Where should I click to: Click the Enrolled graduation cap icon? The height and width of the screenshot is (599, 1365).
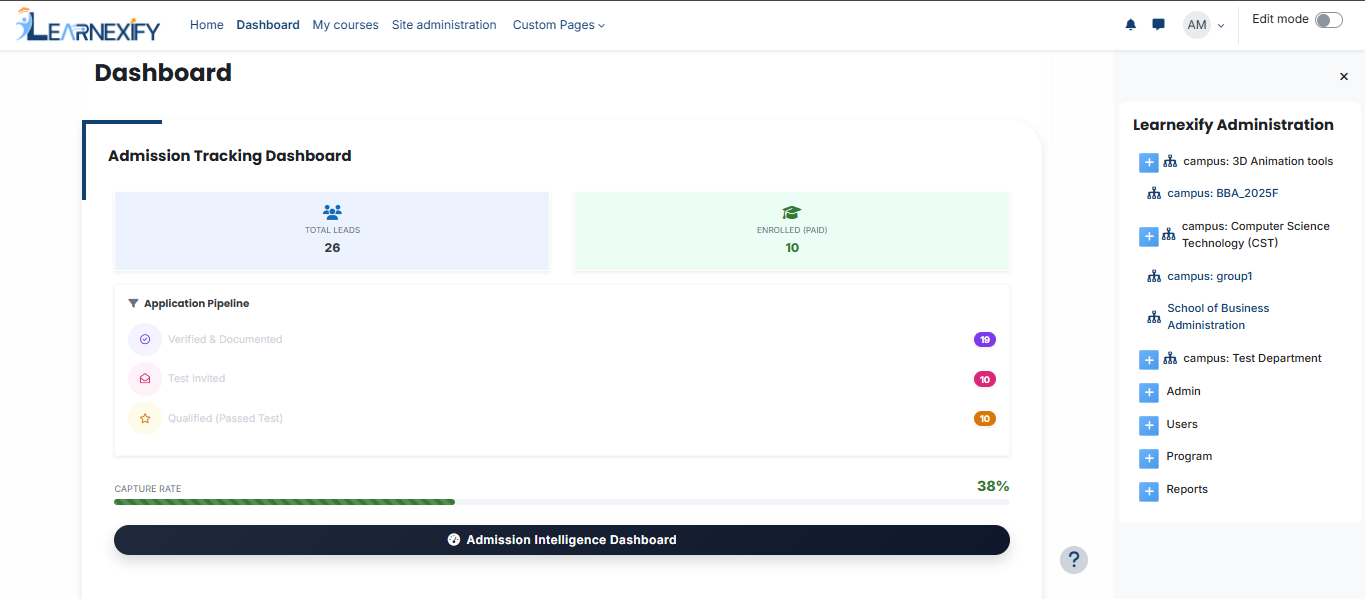pyautogui.click(x=792, y=212)
